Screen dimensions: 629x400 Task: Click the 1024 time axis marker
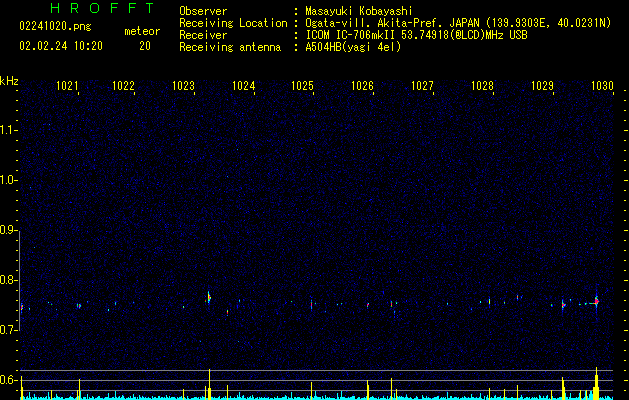pyautogui.click(x=243, y=86)
